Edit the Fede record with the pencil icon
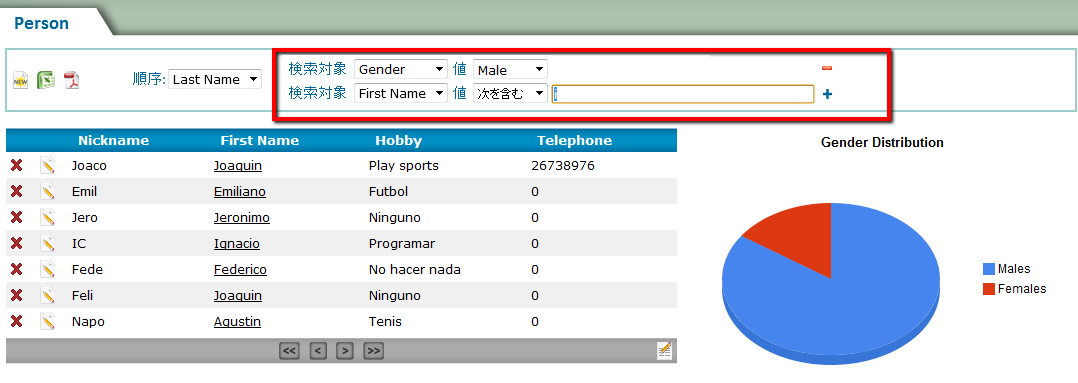The height and width of the screenshot is (383, 1078). coord(47,270)
